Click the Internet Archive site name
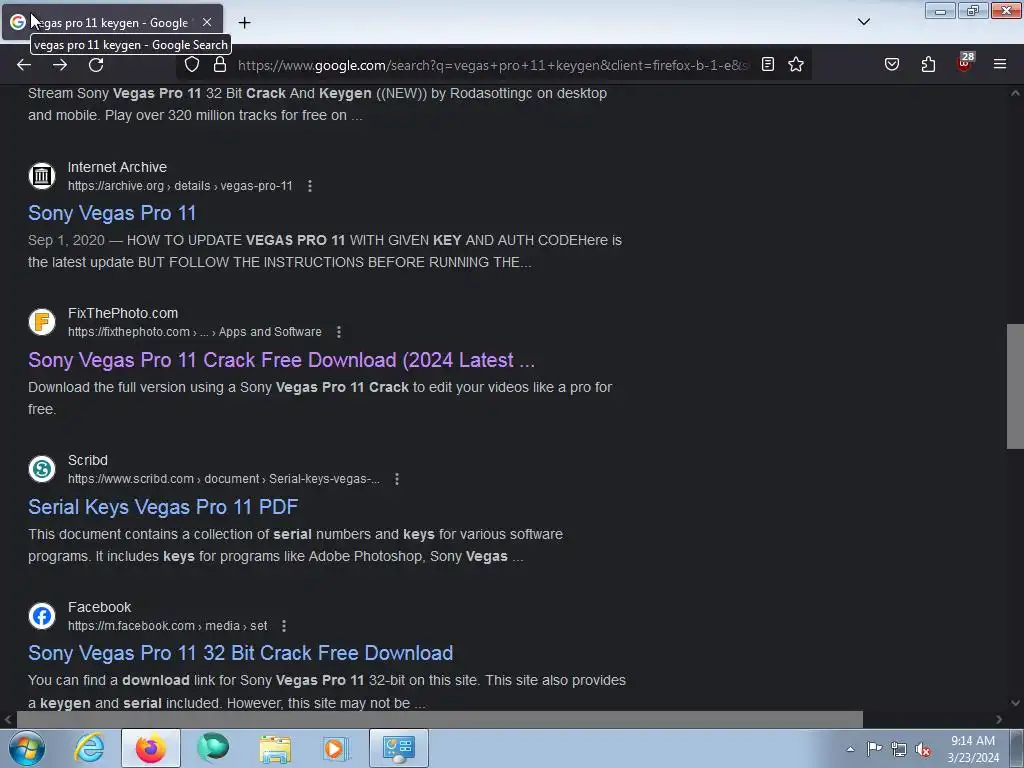The width and height of the screenshot is (1024, 768). point(118,167)
